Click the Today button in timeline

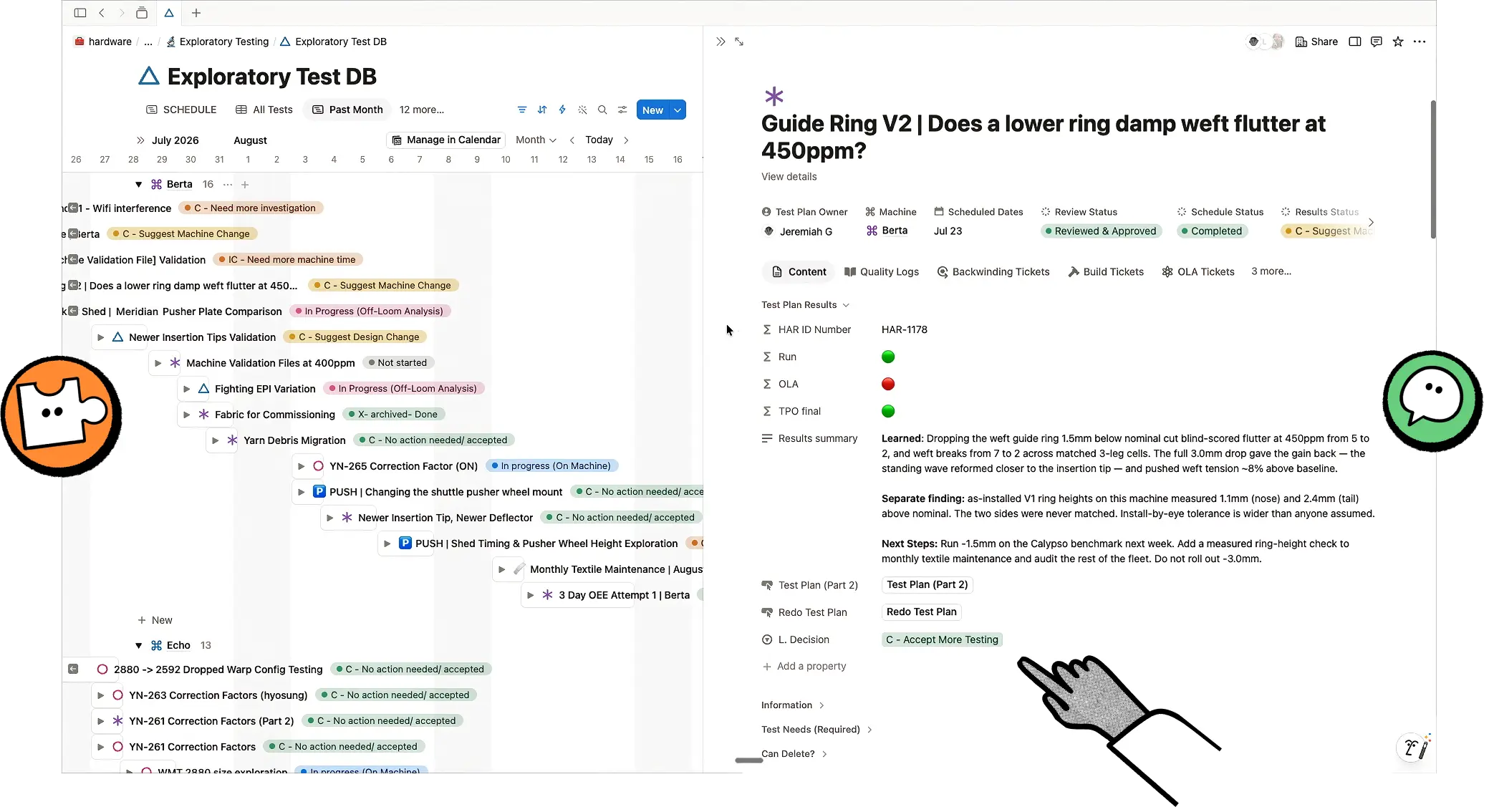599,140
